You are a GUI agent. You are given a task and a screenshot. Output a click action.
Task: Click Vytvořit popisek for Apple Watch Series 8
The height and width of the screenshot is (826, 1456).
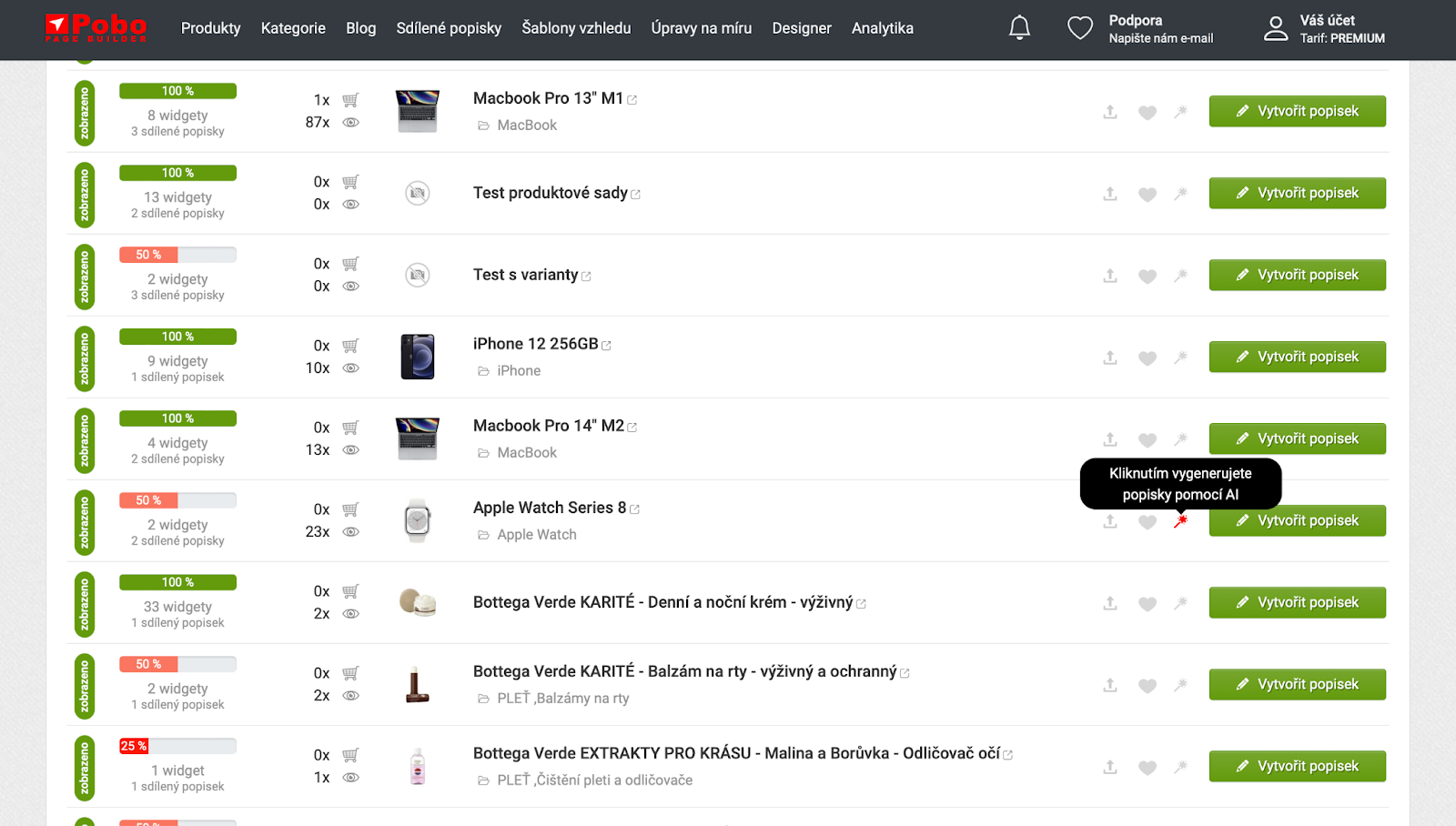pyautogui.click(x=1298, y=520)
